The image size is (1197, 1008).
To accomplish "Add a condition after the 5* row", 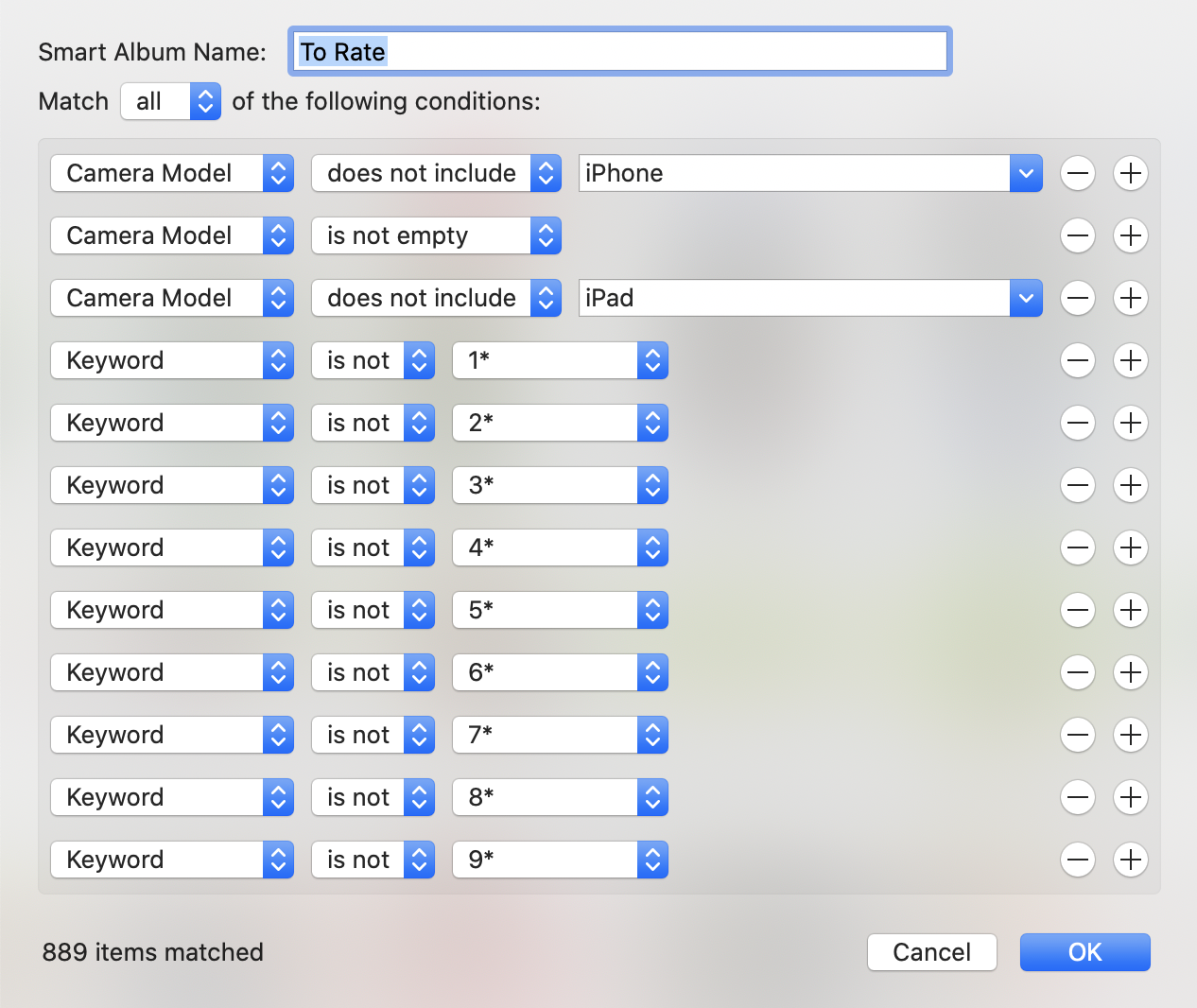I will (x=1131, y=610).
